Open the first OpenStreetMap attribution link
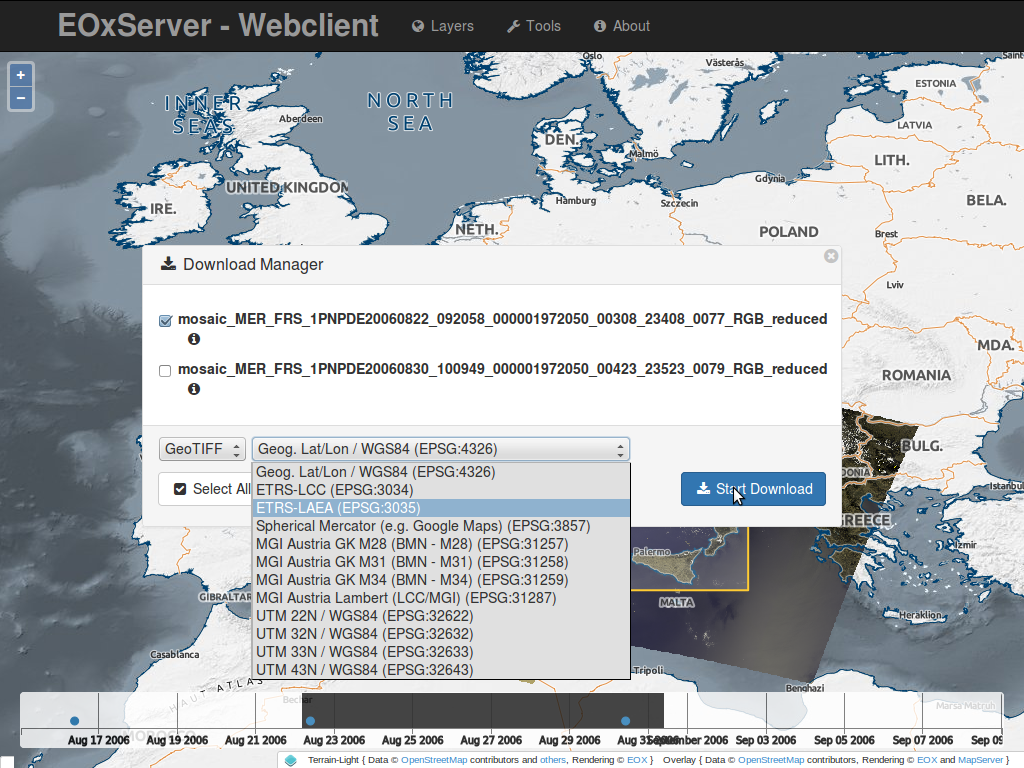The height and width of the screenshot is (768, 1024). pyautogui.click(x=434, y=760)
